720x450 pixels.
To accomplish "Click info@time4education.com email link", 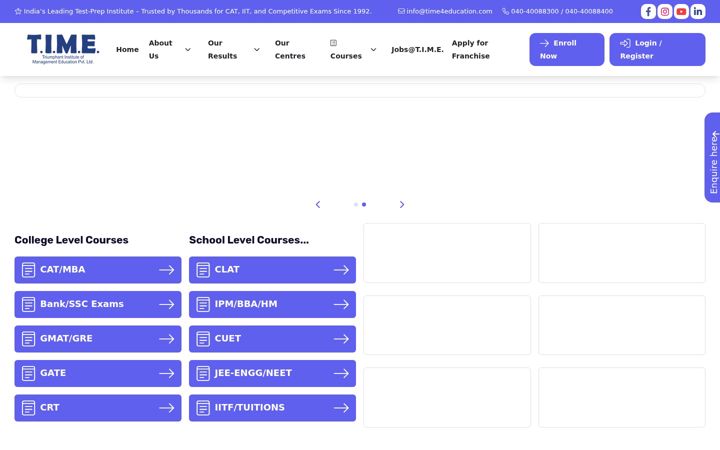I will (449, 11).
